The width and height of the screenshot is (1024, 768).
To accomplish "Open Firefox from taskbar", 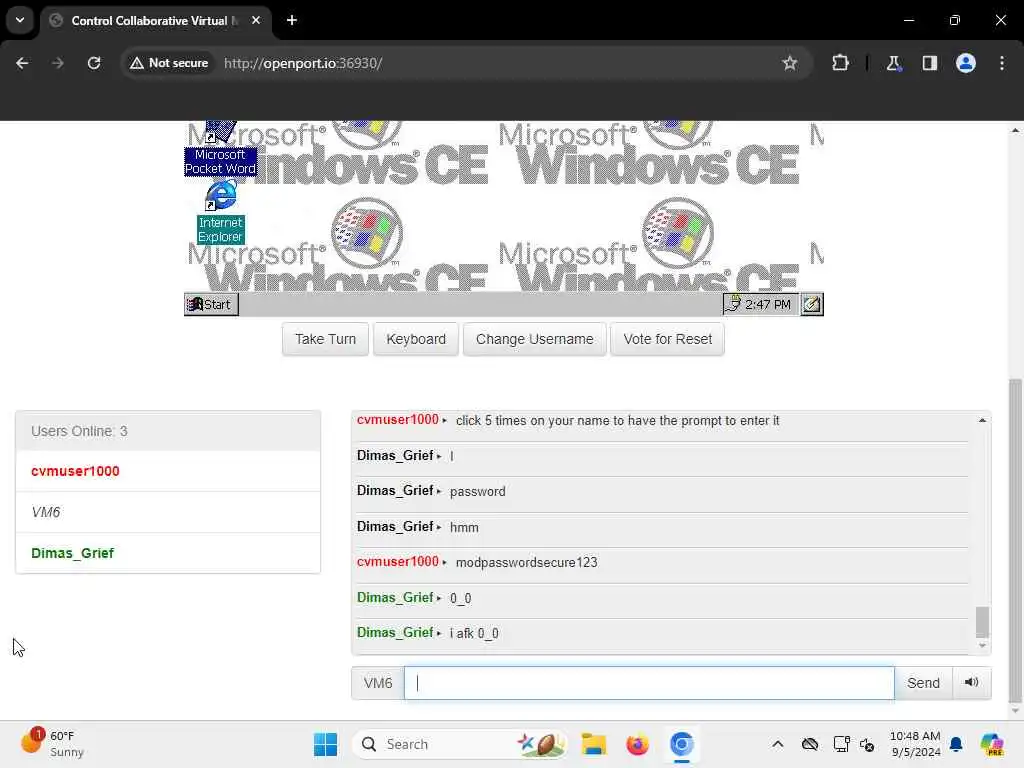I will coord(637,744).
